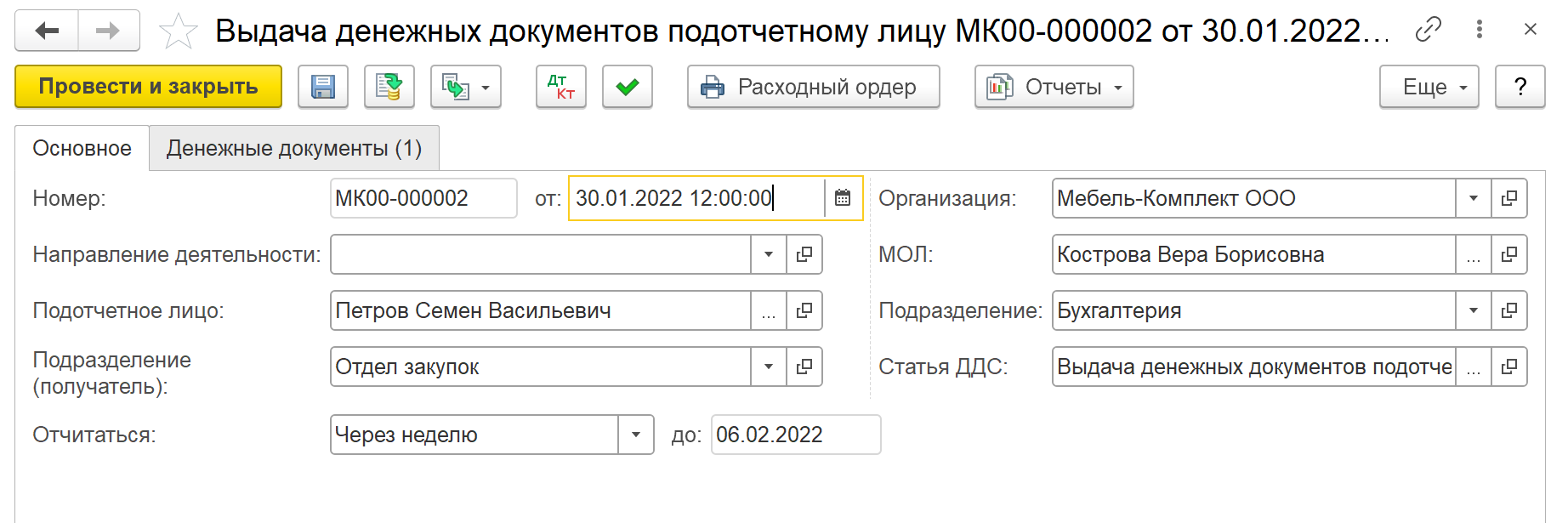Select the Основное tab

tap(82, 148)
